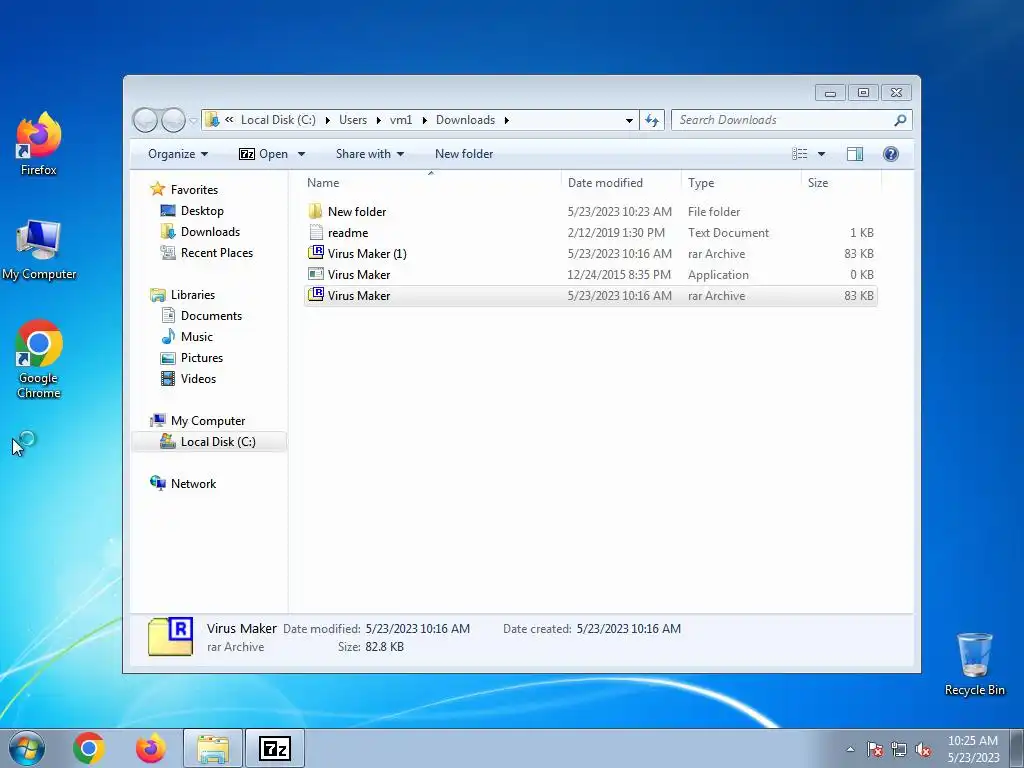This screenshot has height=768, width=1024.
Task: Open the Share with menu
Action: coord(370,154)
